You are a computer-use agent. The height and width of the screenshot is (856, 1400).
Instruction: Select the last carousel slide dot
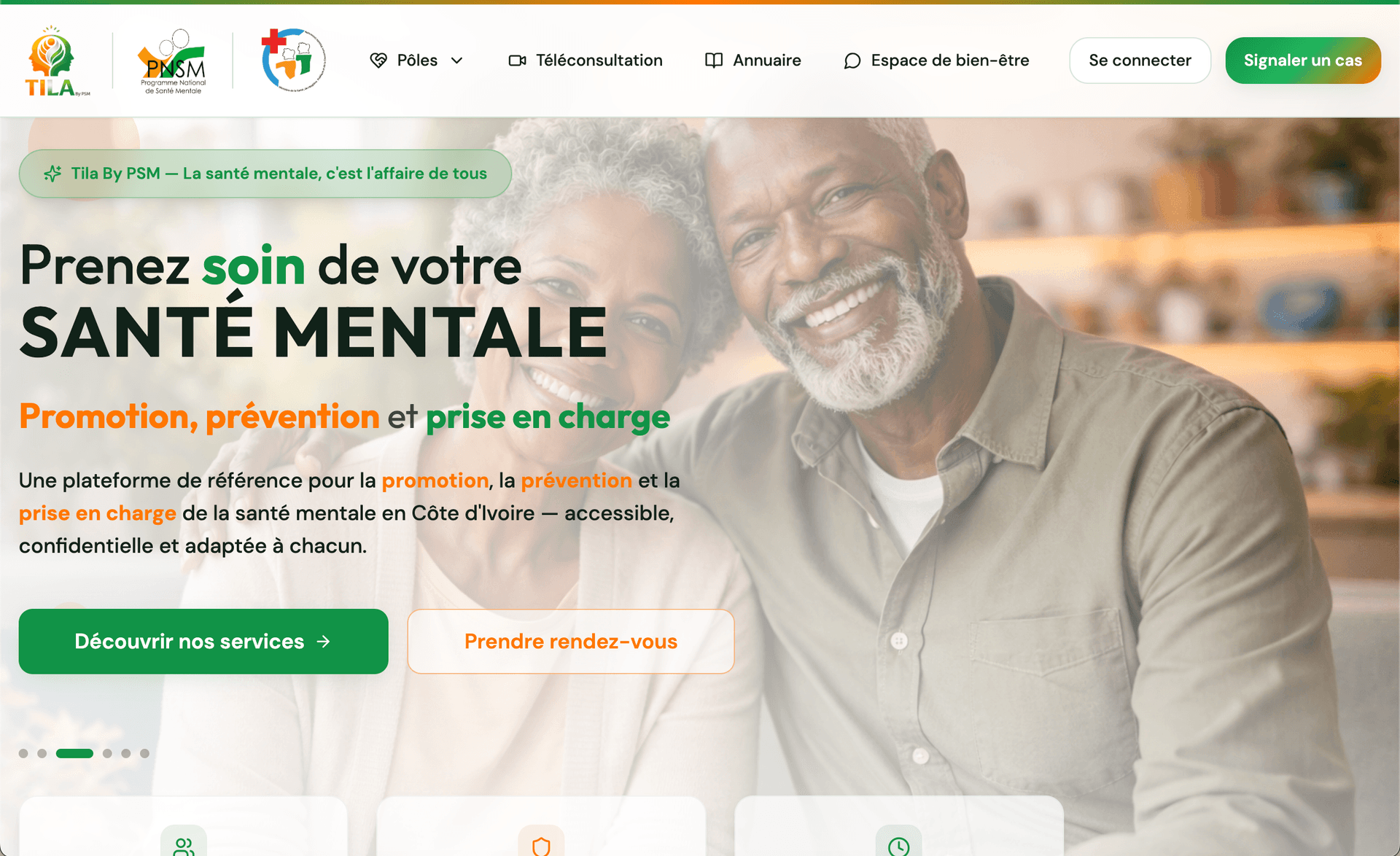click(144, 753)
